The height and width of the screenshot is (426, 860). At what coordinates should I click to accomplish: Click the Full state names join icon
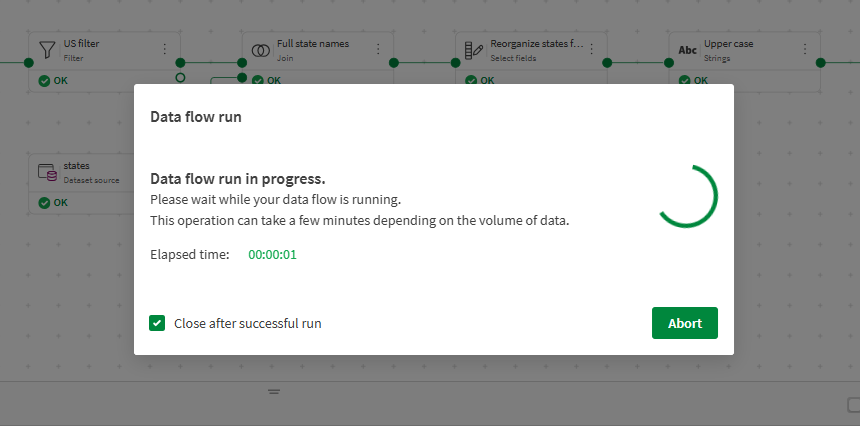point(260,50)
